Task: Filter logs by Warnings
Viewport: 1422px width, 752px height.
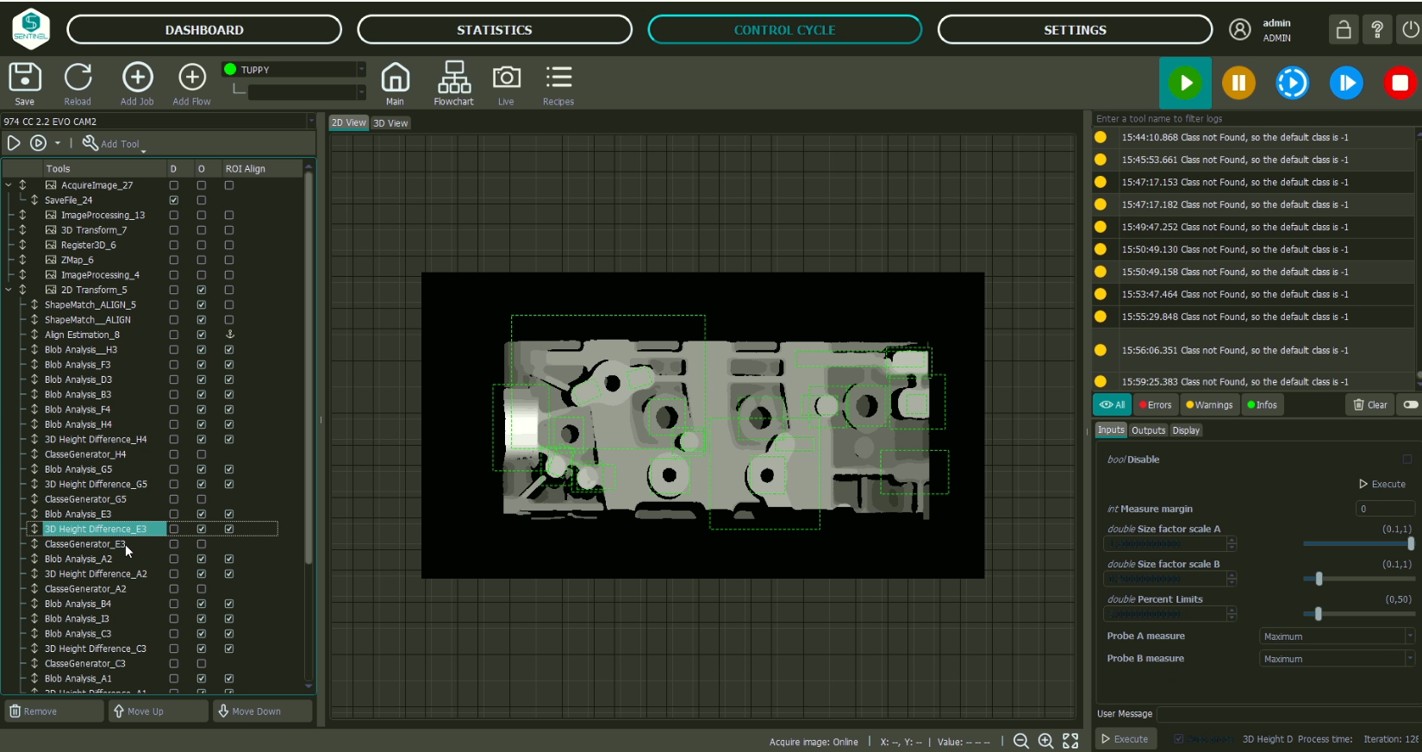Action: pyautogui.click(x=1208, y=405)
